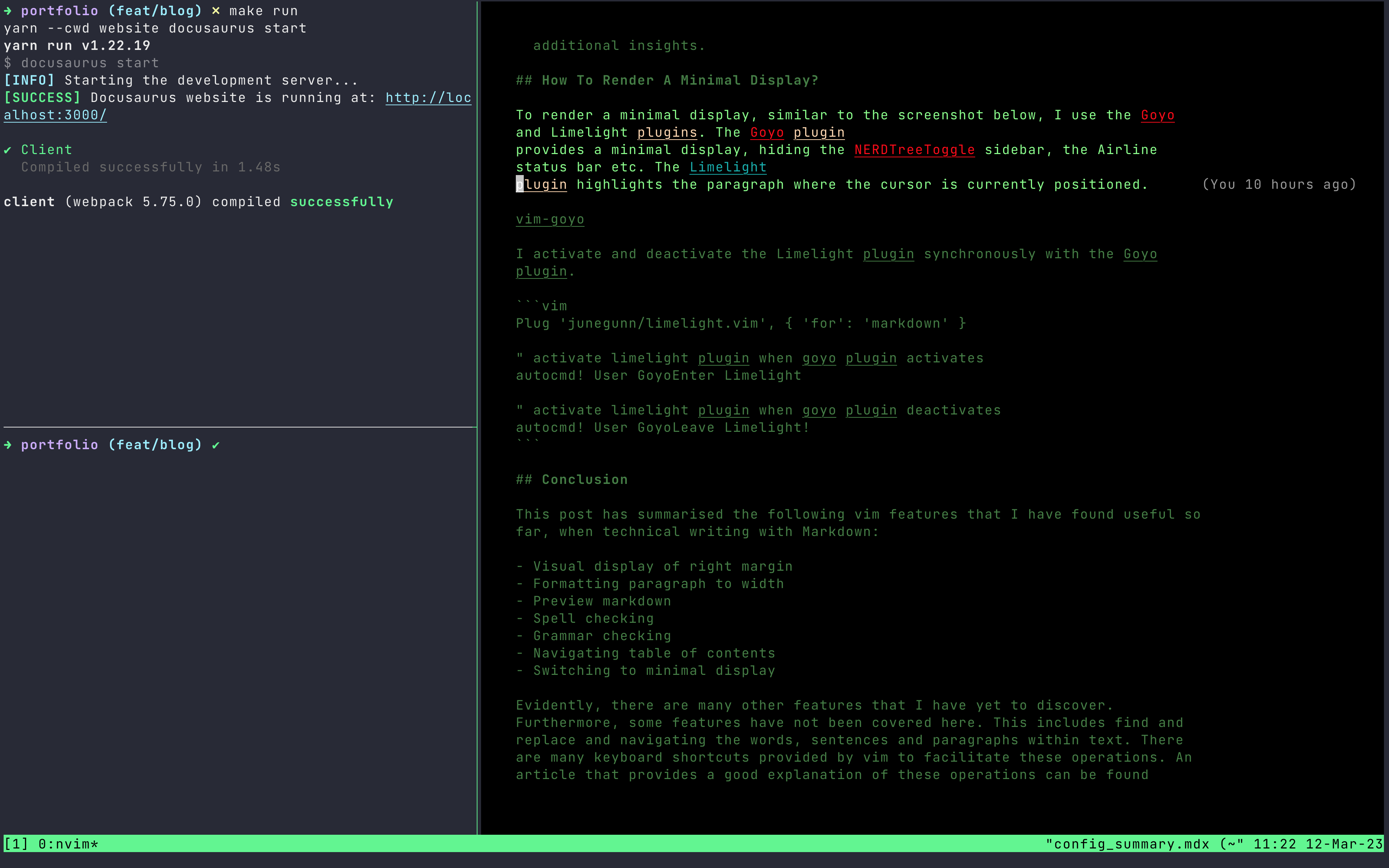1389x868 pixels.
Task: Select the 0:nvim* window tab in status bar
Action: [x=68, y=844]
